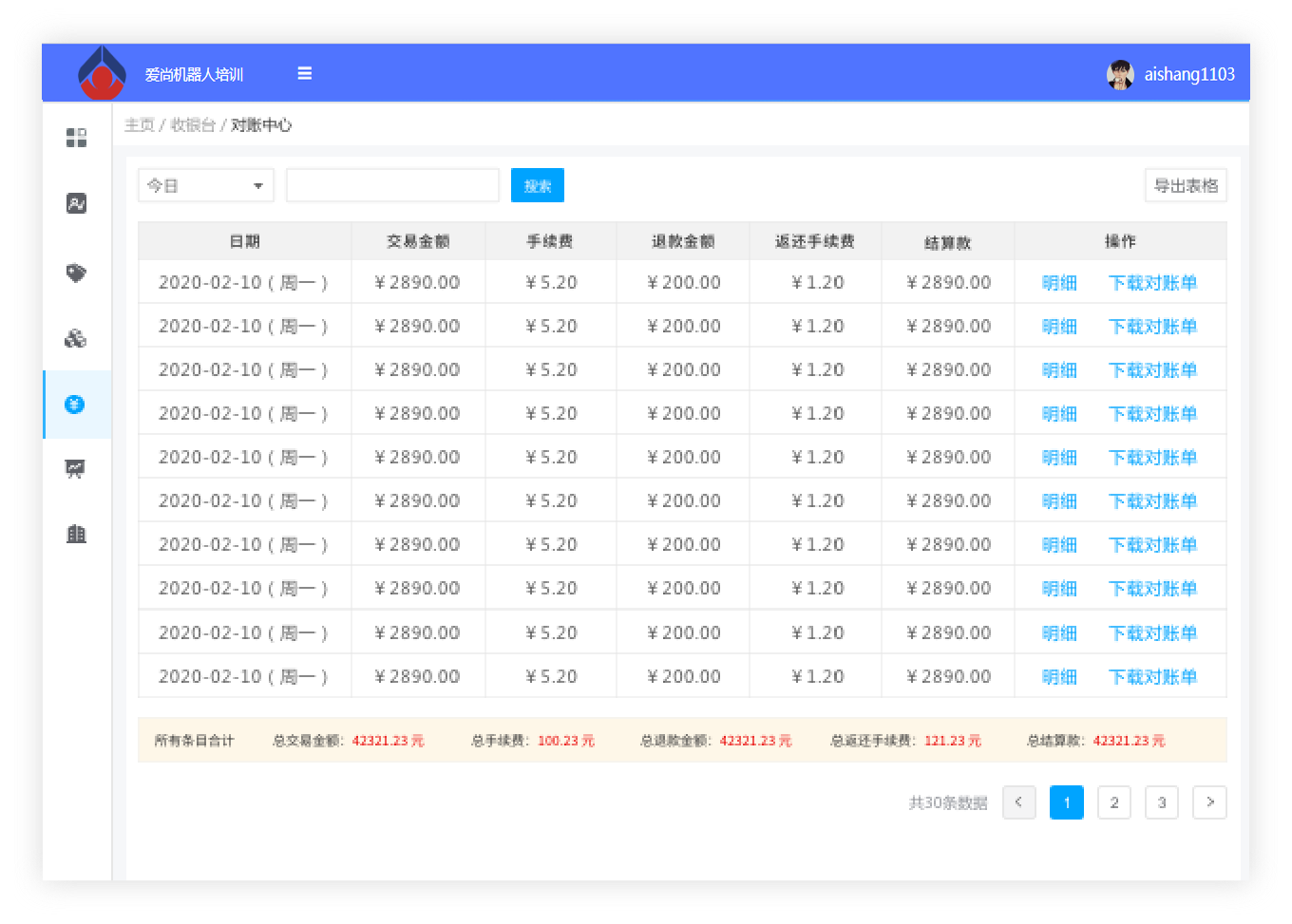Open 明细 link in the first table row
This screenshot has height=924, width=1292.
[x=1059, y=282]
